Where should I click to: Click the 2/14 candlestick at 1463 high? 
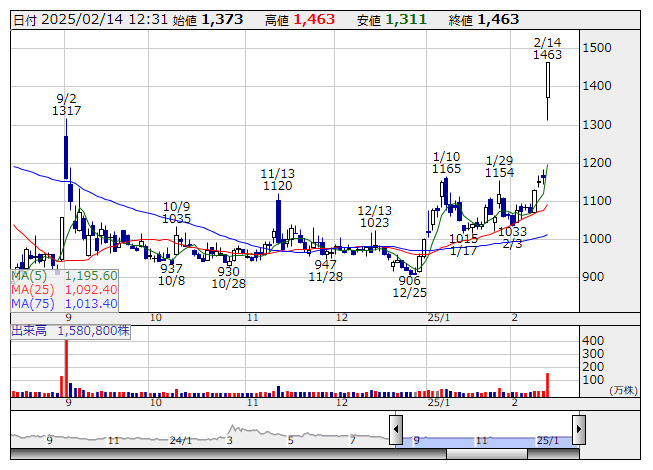548,92
